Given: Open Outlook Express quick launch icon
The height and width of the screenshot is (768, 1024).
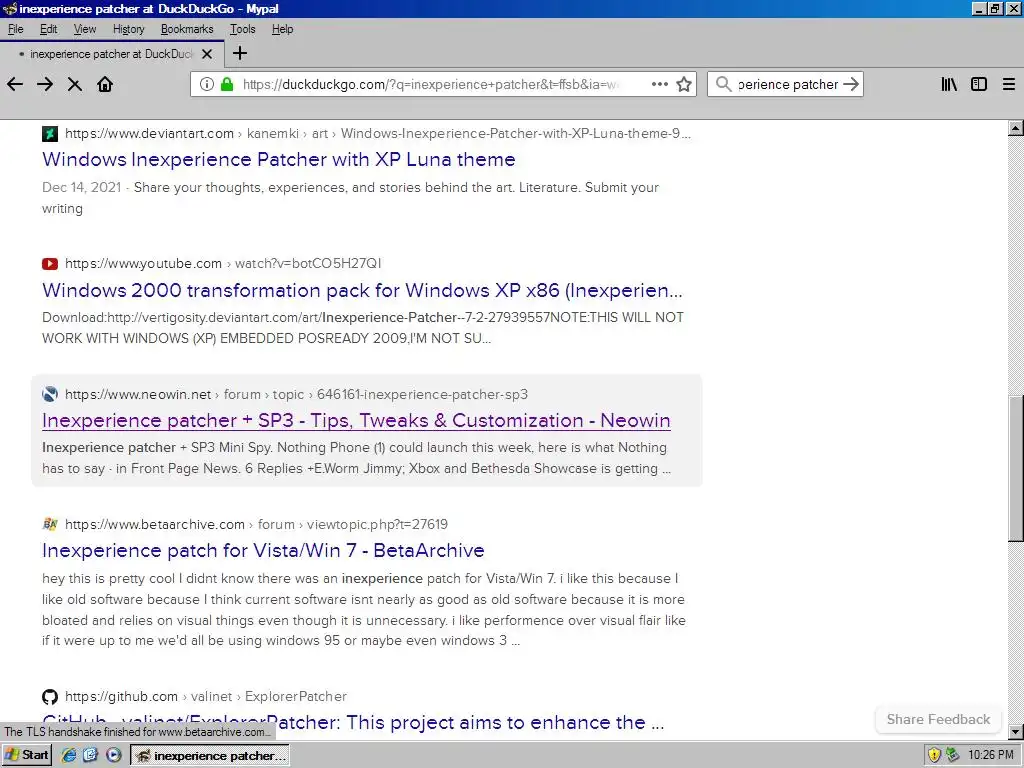Looking at the screenshot, I should coord(90,756).
